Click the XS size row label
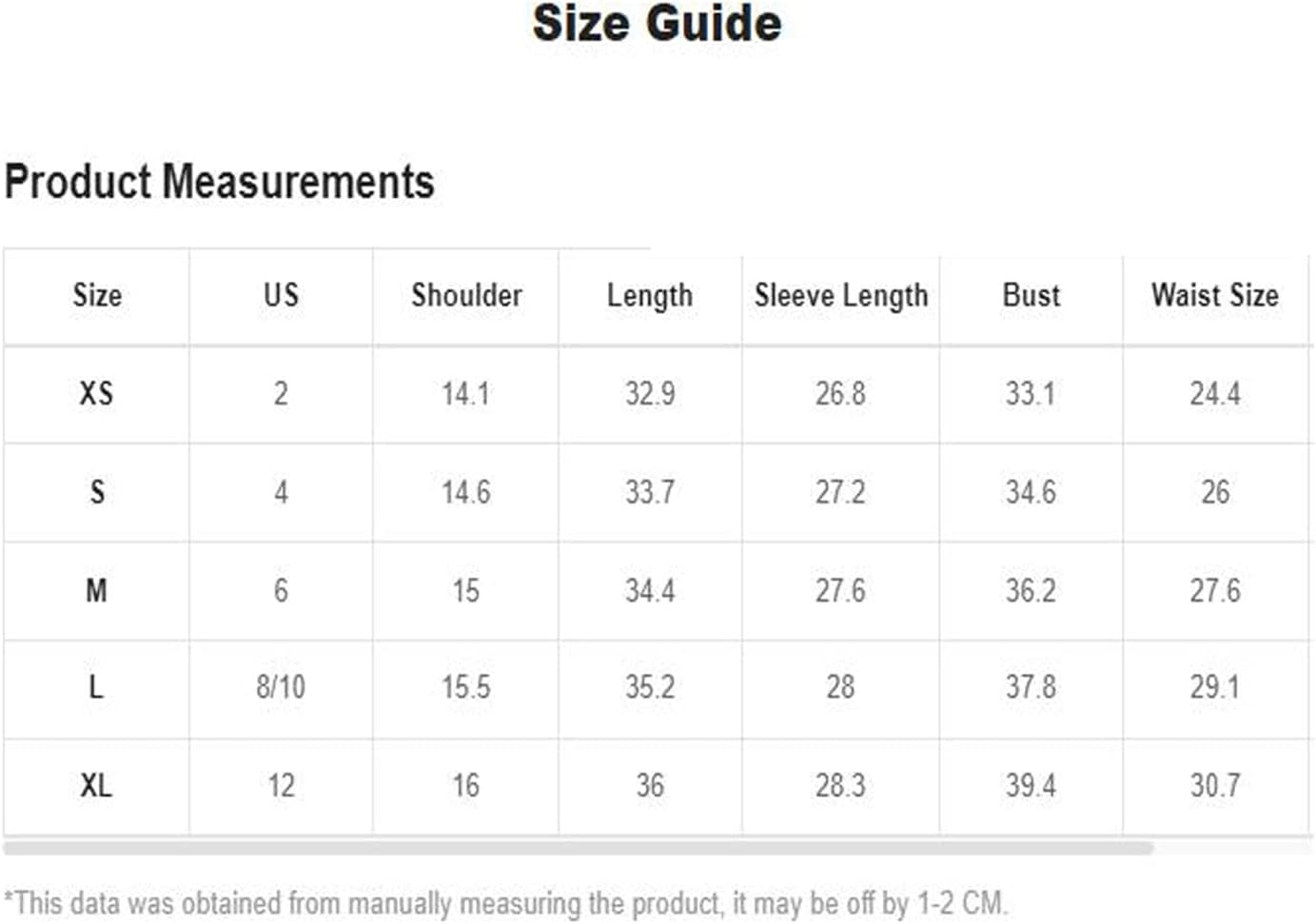This screenshot has height=924, width=1316. click(96, 394)
